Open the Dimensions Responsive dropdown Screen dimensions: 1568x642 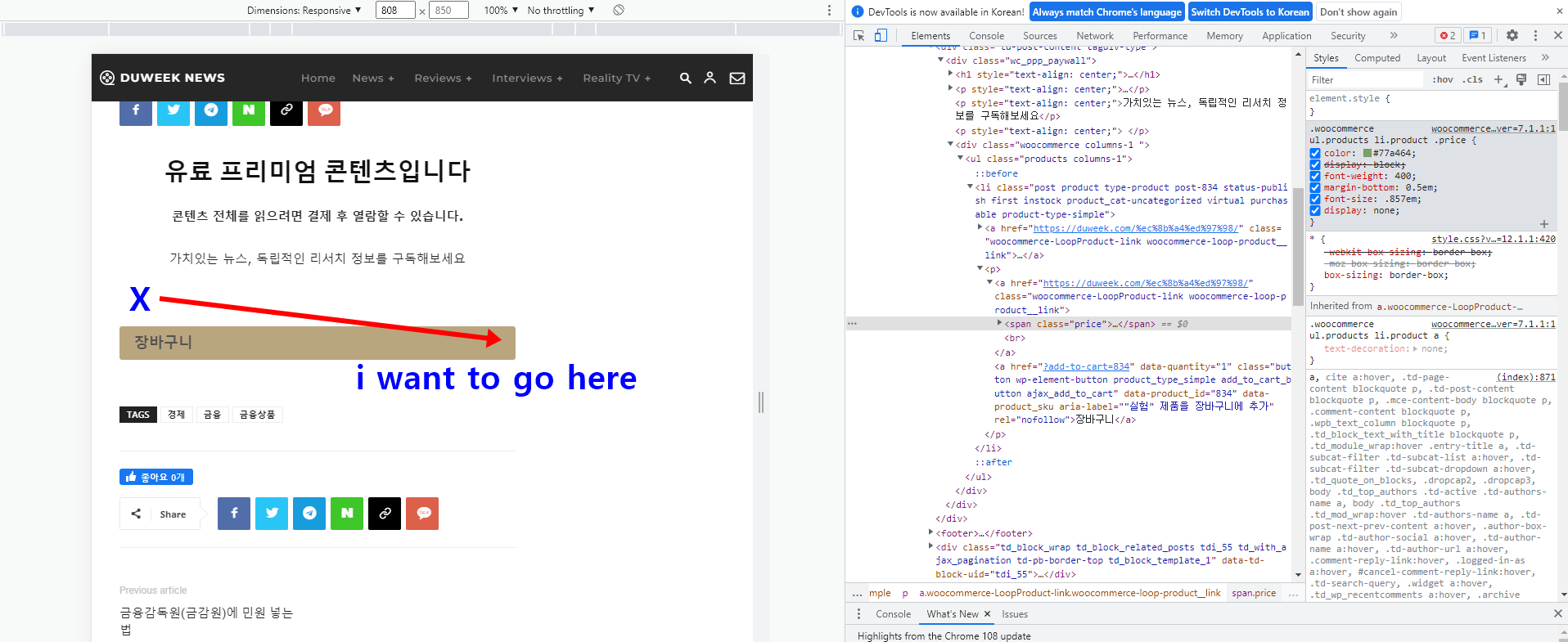(x=304, y=10)
